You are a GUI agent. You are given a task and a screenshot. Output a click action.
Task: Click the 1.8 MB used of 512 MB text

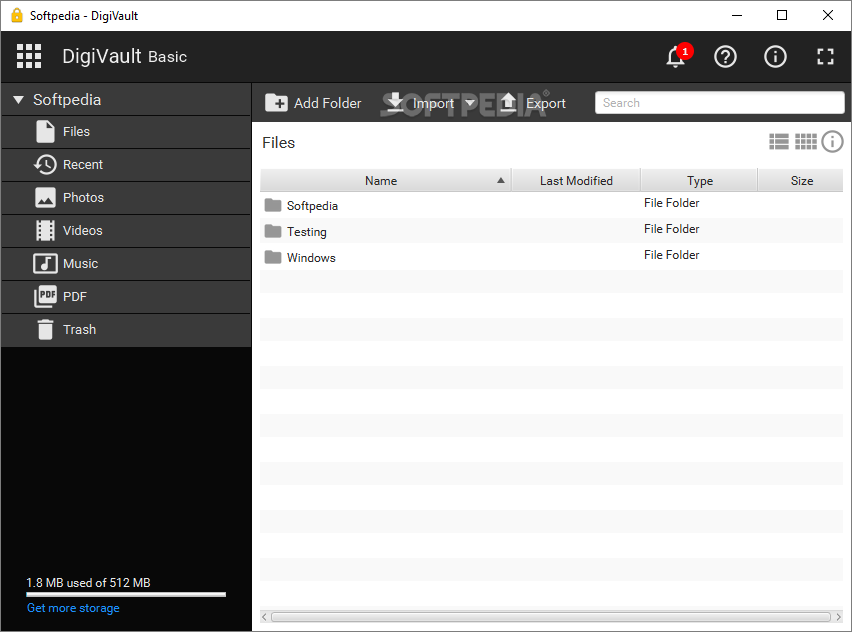(x=89, y=583)
